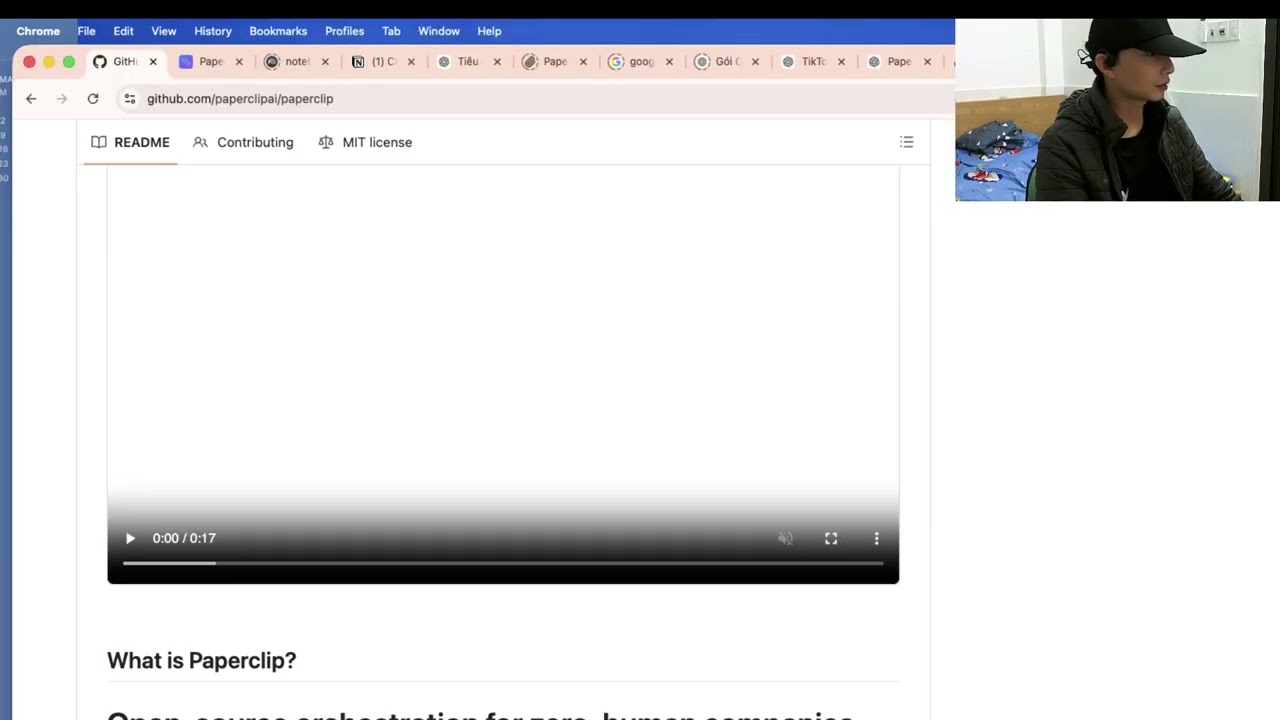The image size is (1280, 720).
Task: Switch to the MIT license tab
Action: [365, 142]
